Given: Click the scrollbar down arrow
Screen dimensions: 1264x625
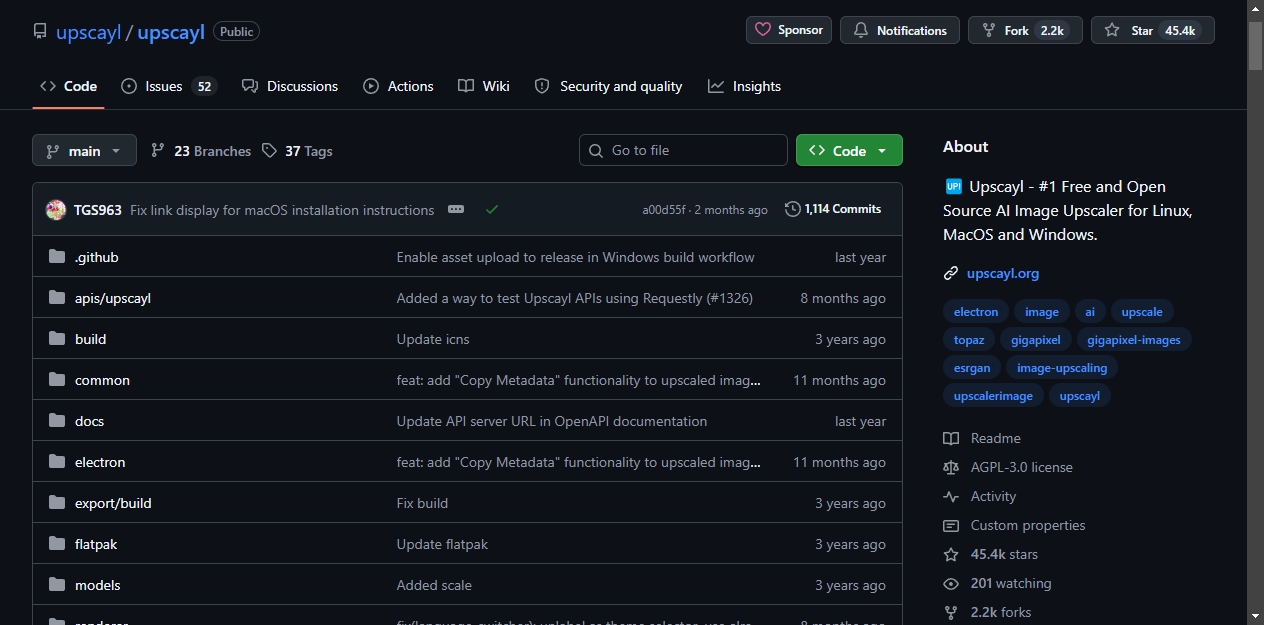Looking at the screenshot, I should click(x=1255, y=616).
